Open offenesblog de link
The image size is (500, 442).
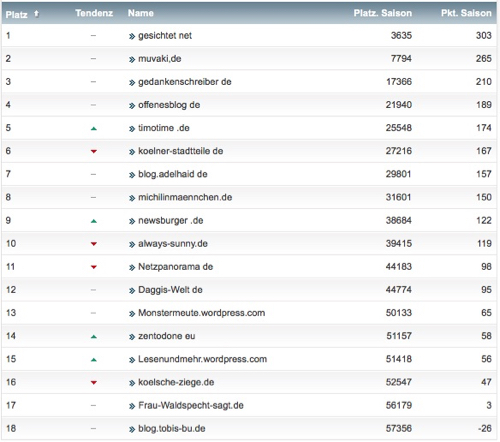coord(169,105)
